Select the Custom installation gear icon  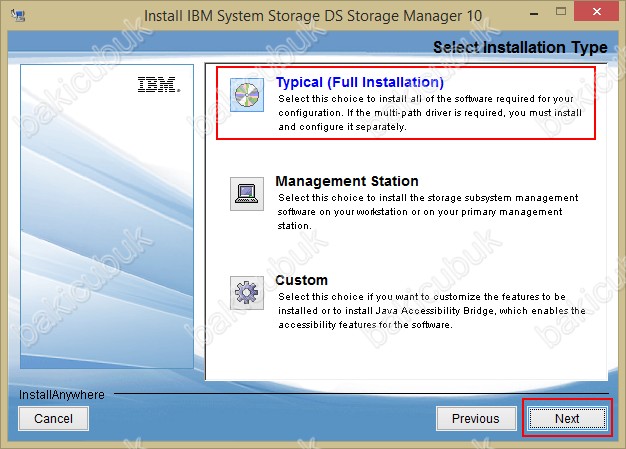pos(247,293)
